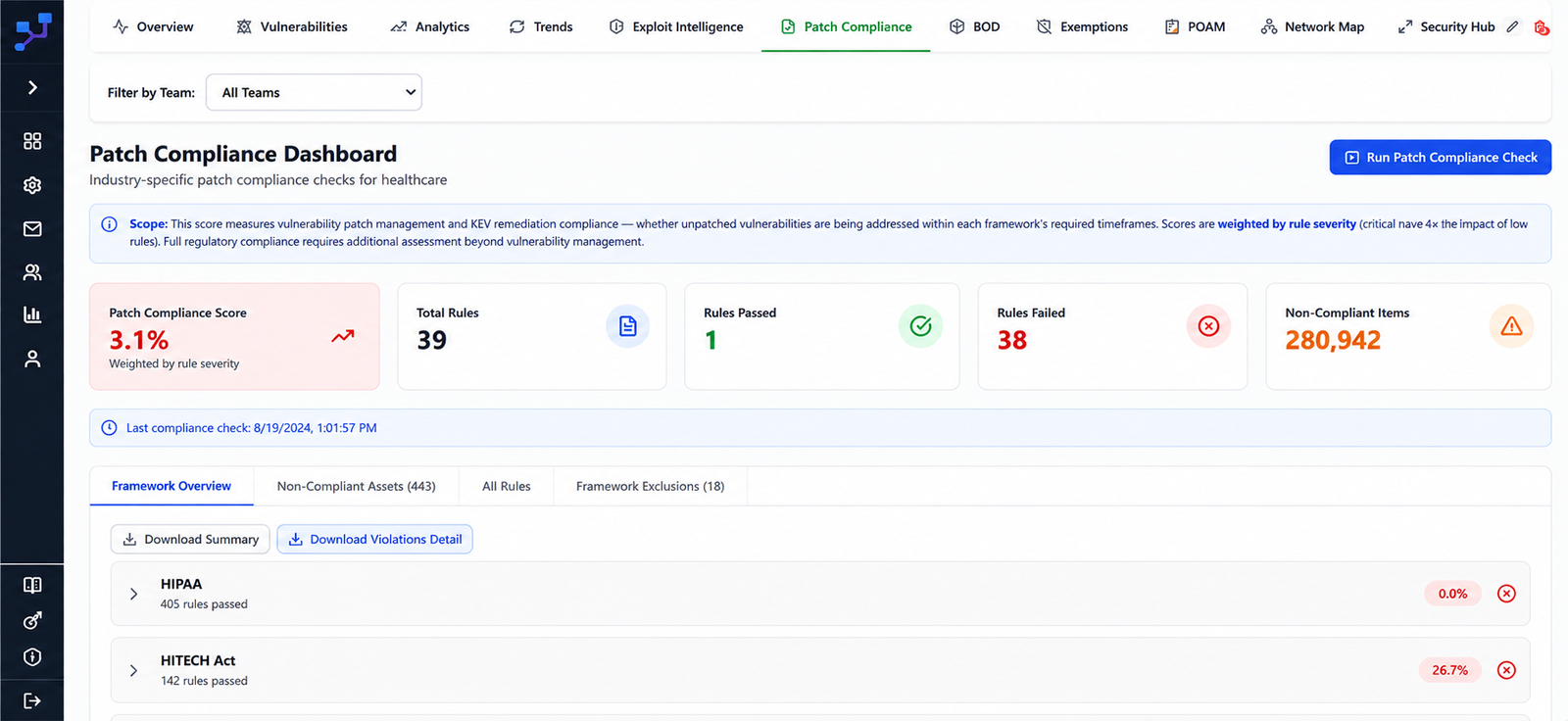Click the clock icon beside Last compliance check
Viewport: 1568px width, 721px height.
(x=110, y=428)
